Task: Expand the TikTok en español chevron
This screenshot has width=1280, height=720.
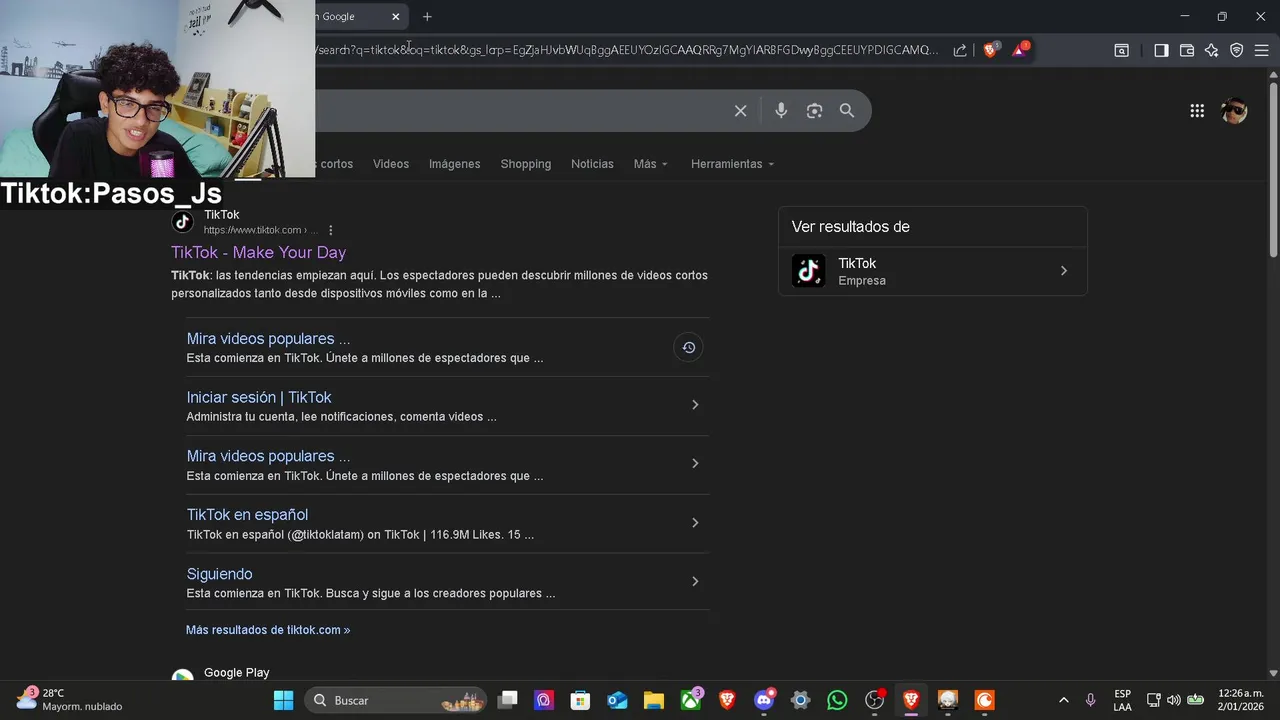Action: [x=695, y=523]
